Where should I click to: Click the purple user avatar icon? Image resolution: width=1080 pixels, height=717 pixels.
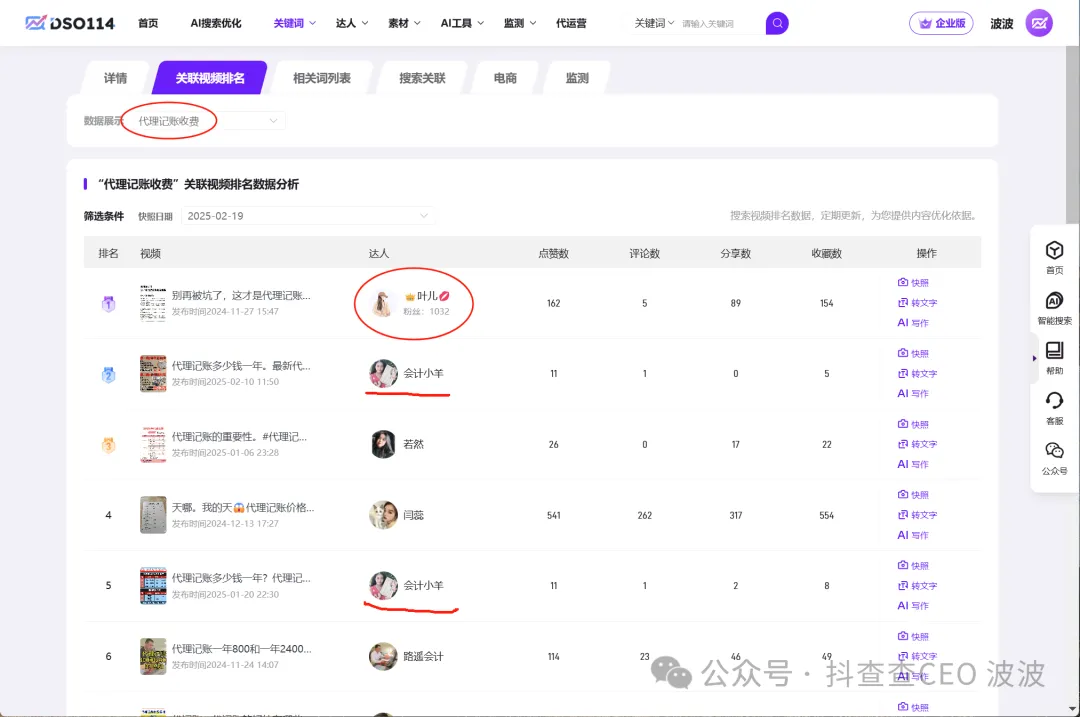pos(1039,23)
